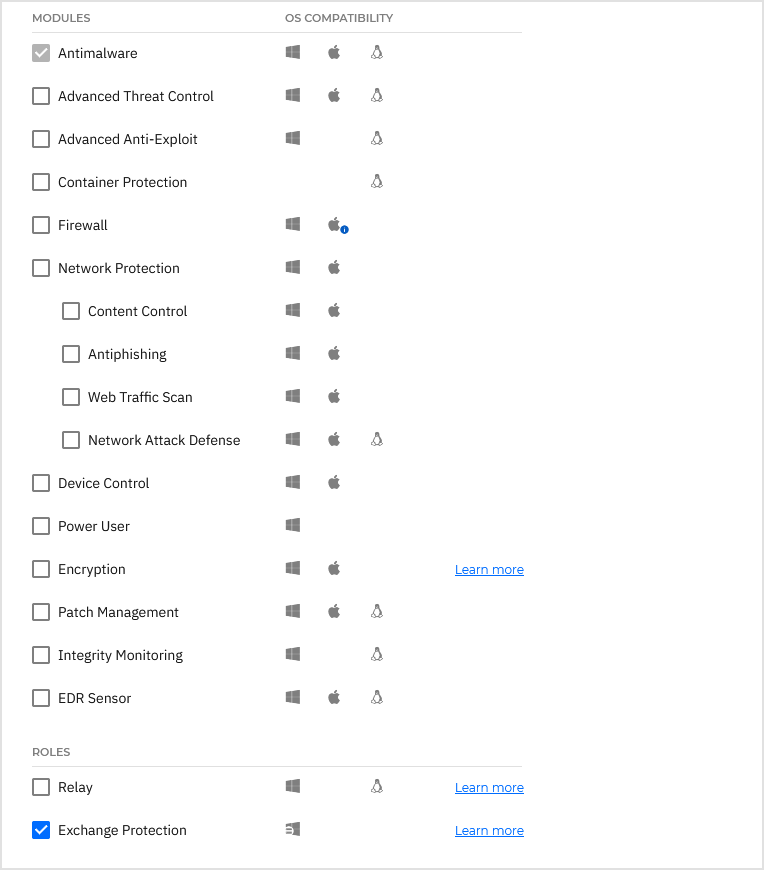The image size is (764, 870).
Task: Select the Network Protection parent checkbox
Action: [x=41, y=268]
